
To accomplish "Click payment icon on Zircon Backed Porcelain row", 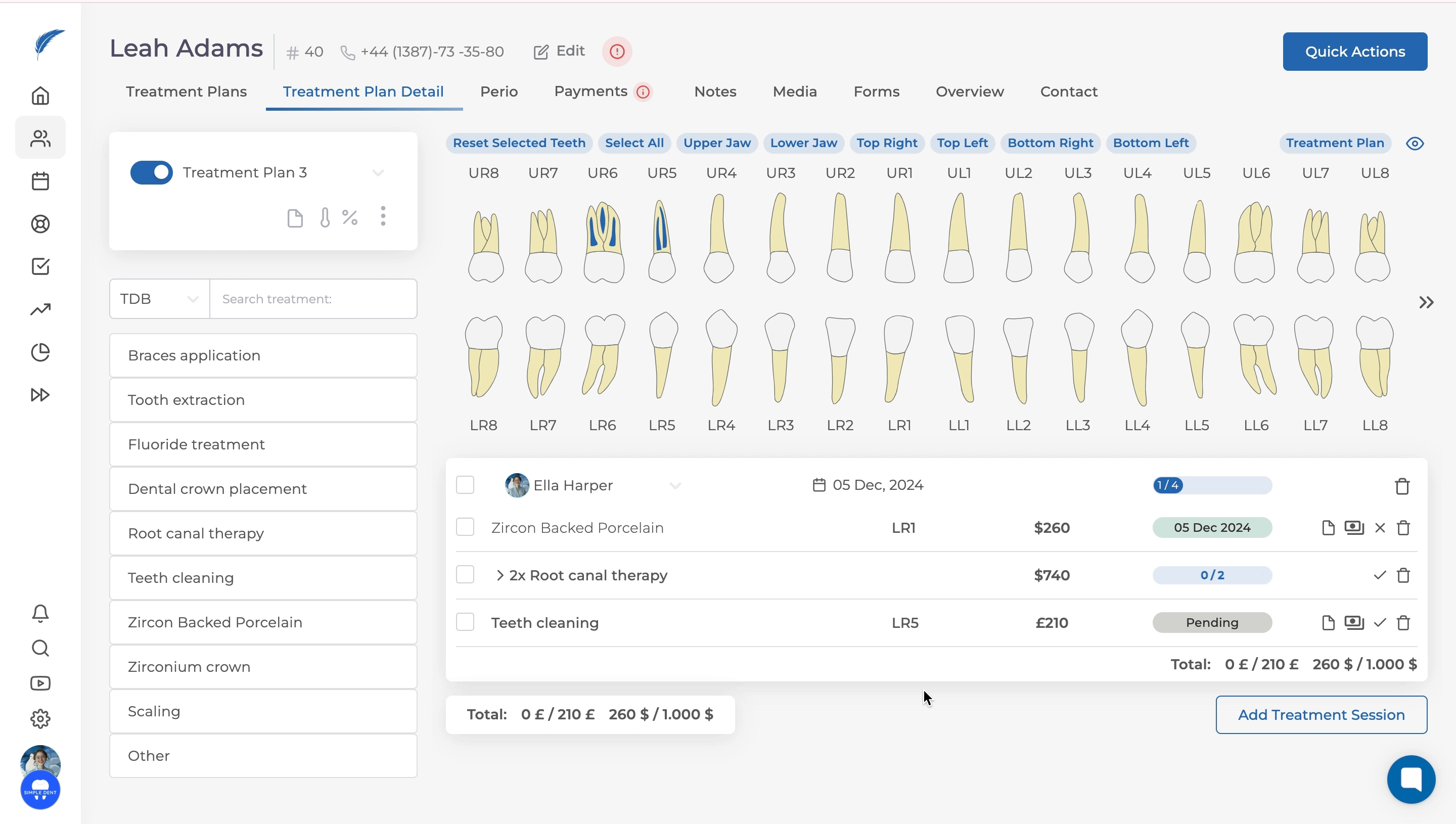I will pos(1354,528).
